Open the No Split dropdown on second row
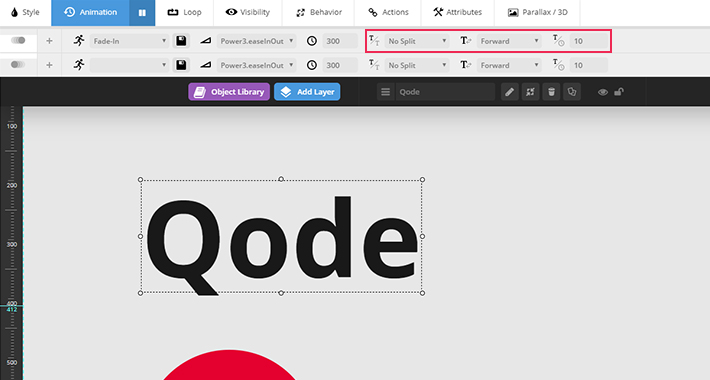The width and height of the screenshot is (710, 380). coord(417,65)
